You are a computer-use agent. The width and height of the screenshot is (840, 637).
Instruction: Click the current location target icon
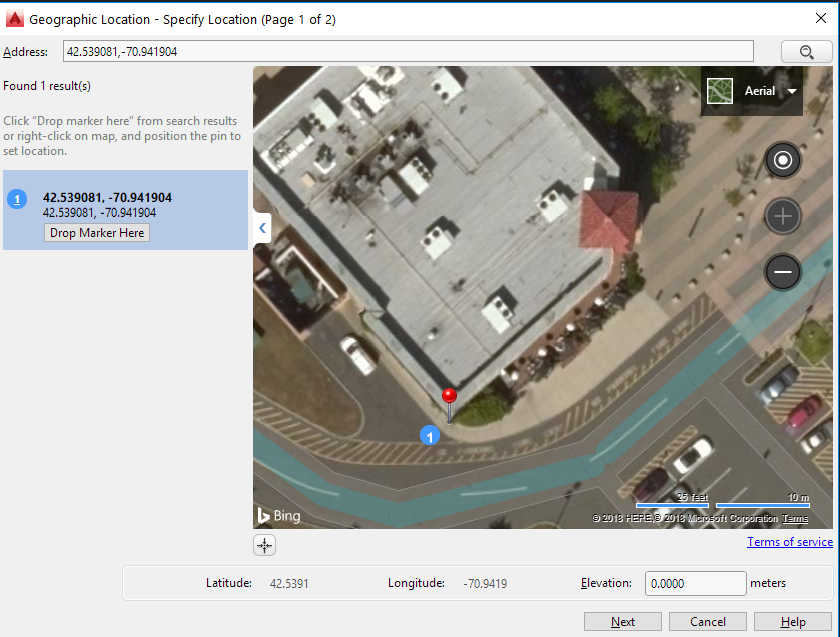point(783,160)
